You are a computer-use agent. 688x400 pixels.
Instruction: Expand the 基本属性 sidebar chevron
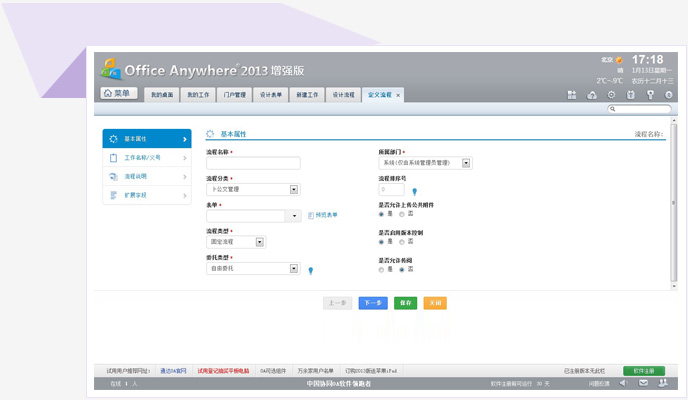pos(185,139)
